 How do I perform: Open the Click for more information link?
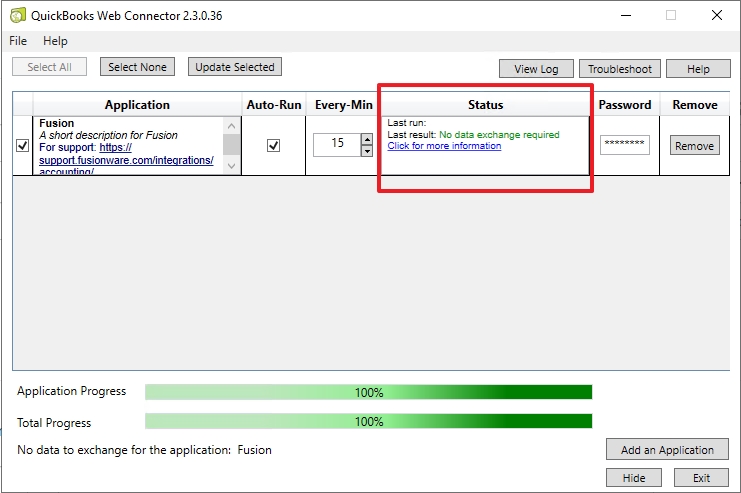coord(444,146)
